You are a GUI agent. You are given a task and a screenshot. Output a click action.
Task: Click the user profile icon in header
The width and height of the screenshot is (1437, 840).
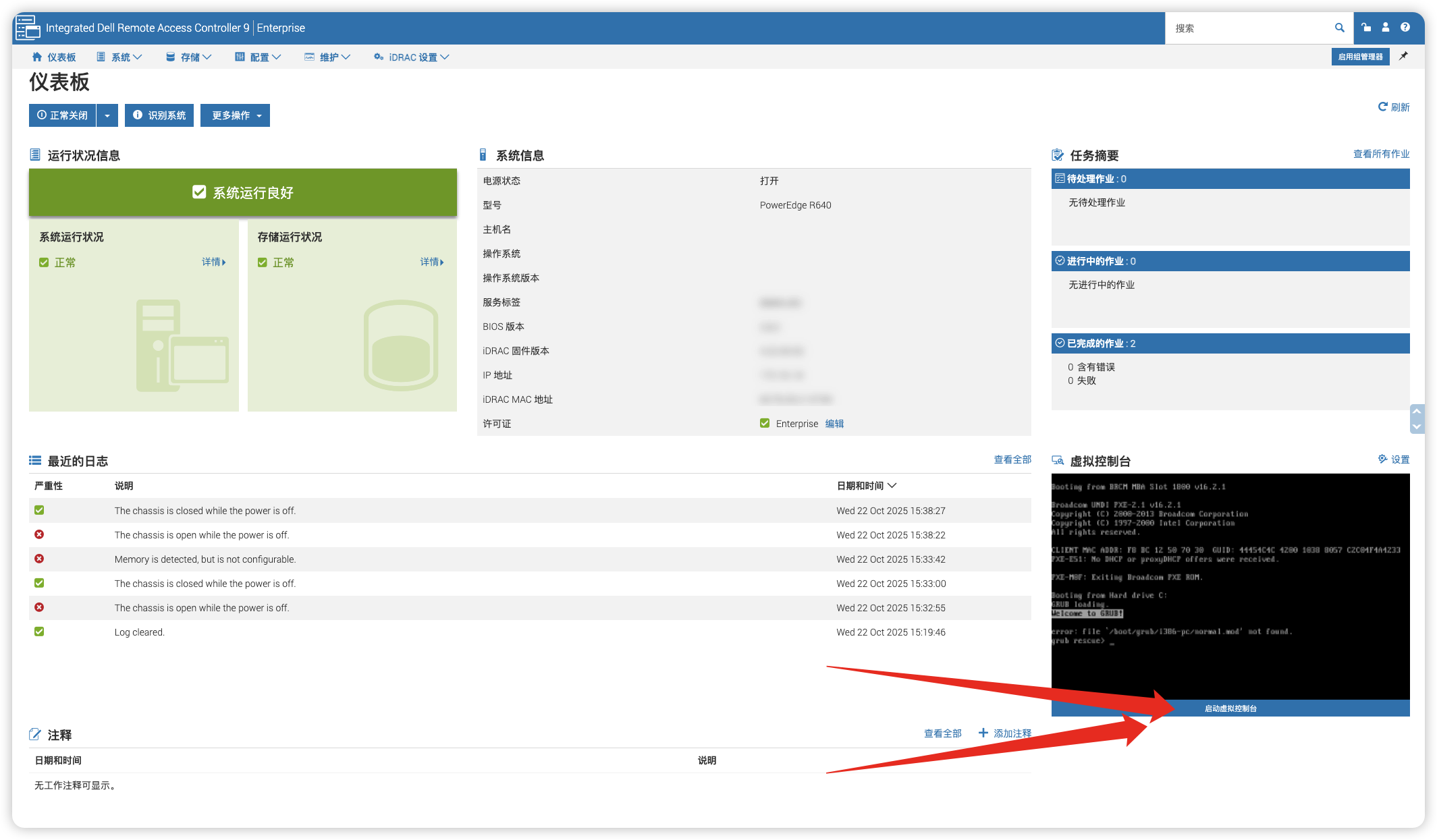click(1386, 28)
